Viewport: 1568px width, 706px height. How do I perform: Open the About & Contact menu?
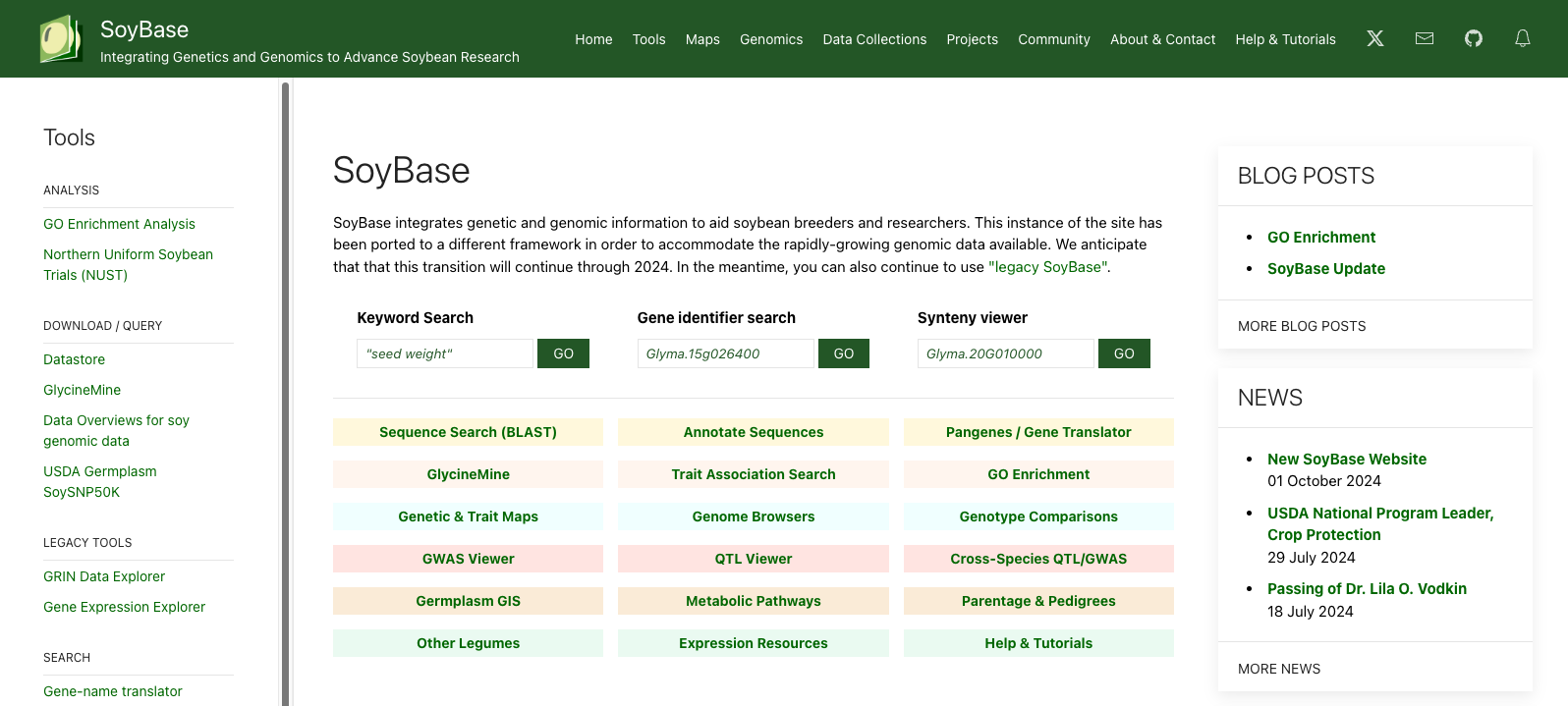click(x=1162, y=39)
